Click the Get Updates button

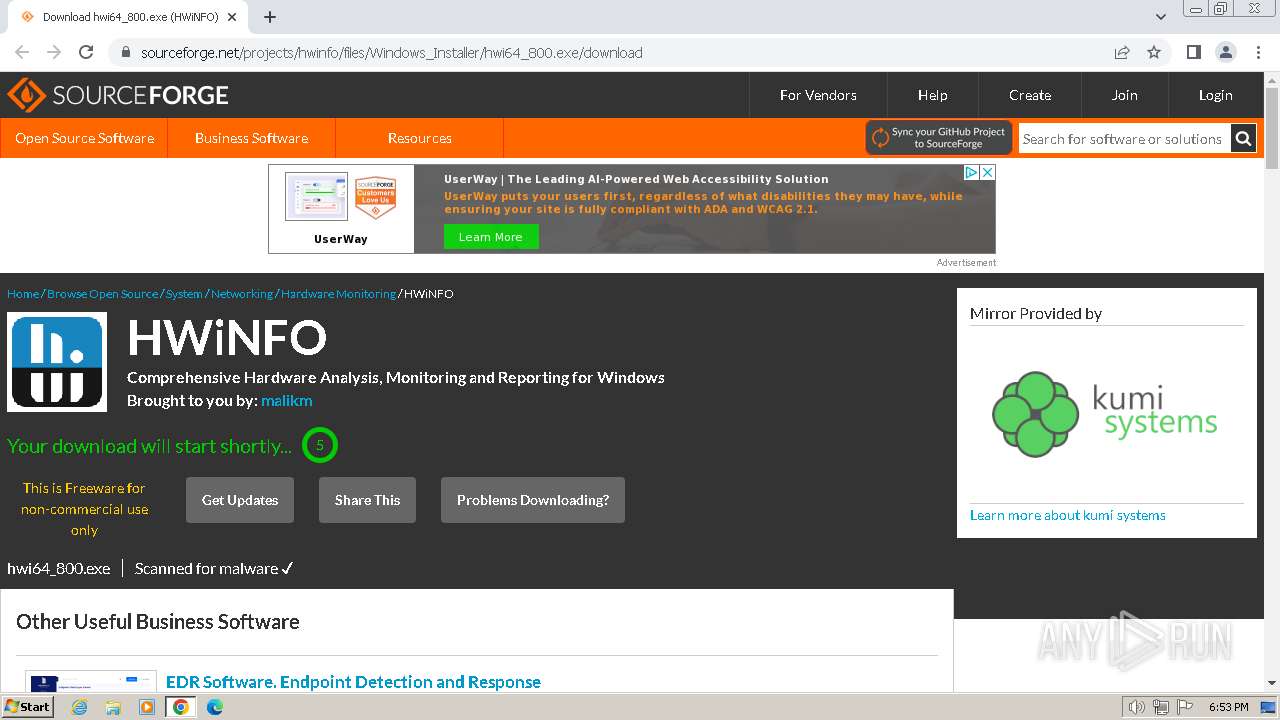[x=240, y=500]
